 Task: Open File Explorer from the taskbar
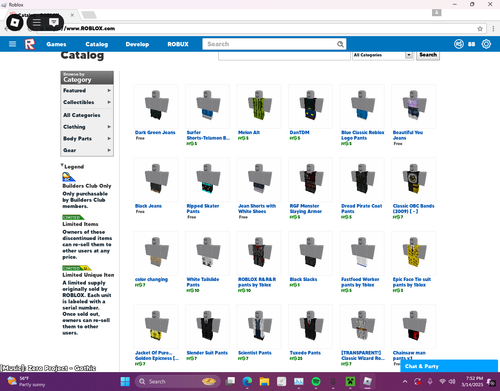tap(264, 381)
